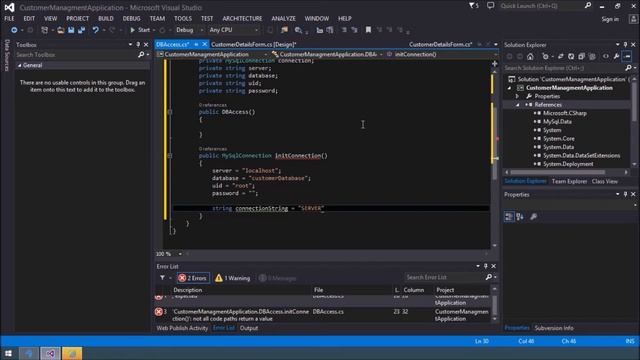Click the Save icon in toolbar

(71, 30)
